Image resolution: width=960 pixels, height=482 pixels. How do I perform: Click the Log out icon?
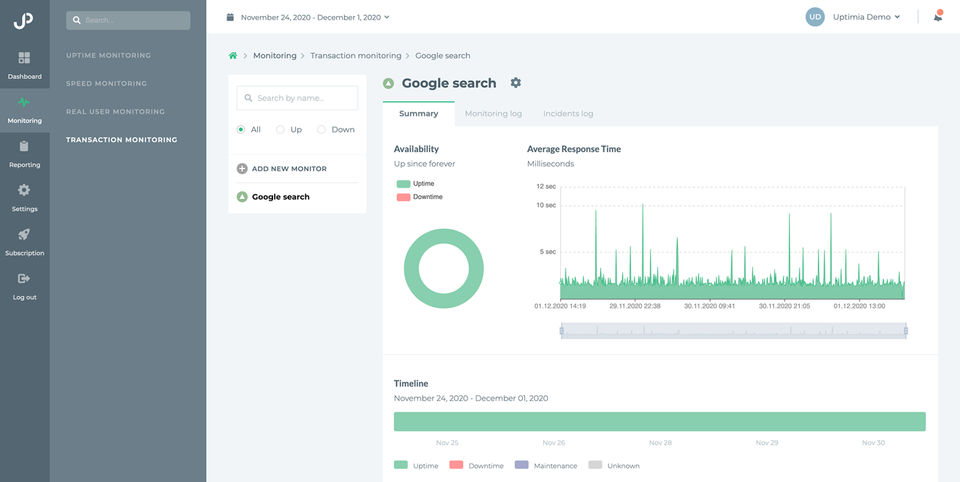pyautogui.click(x=24, y=279)
